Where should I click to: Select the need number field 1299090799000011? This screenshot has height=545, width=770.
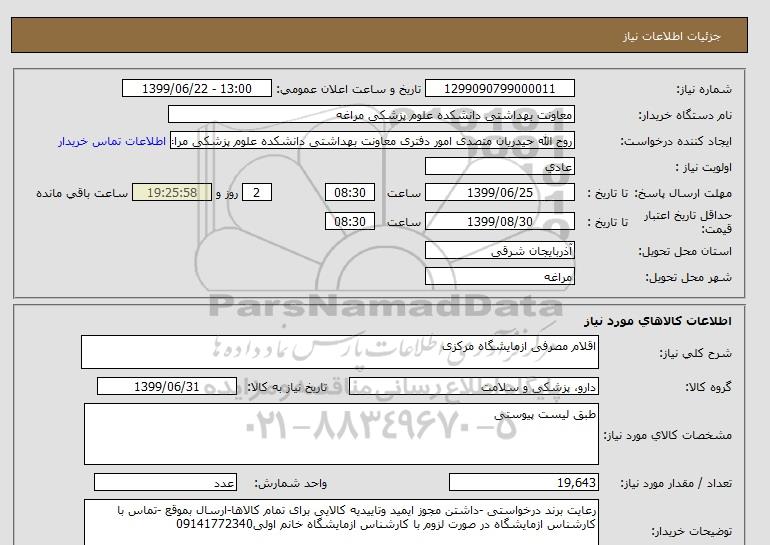tap(499, 88)
